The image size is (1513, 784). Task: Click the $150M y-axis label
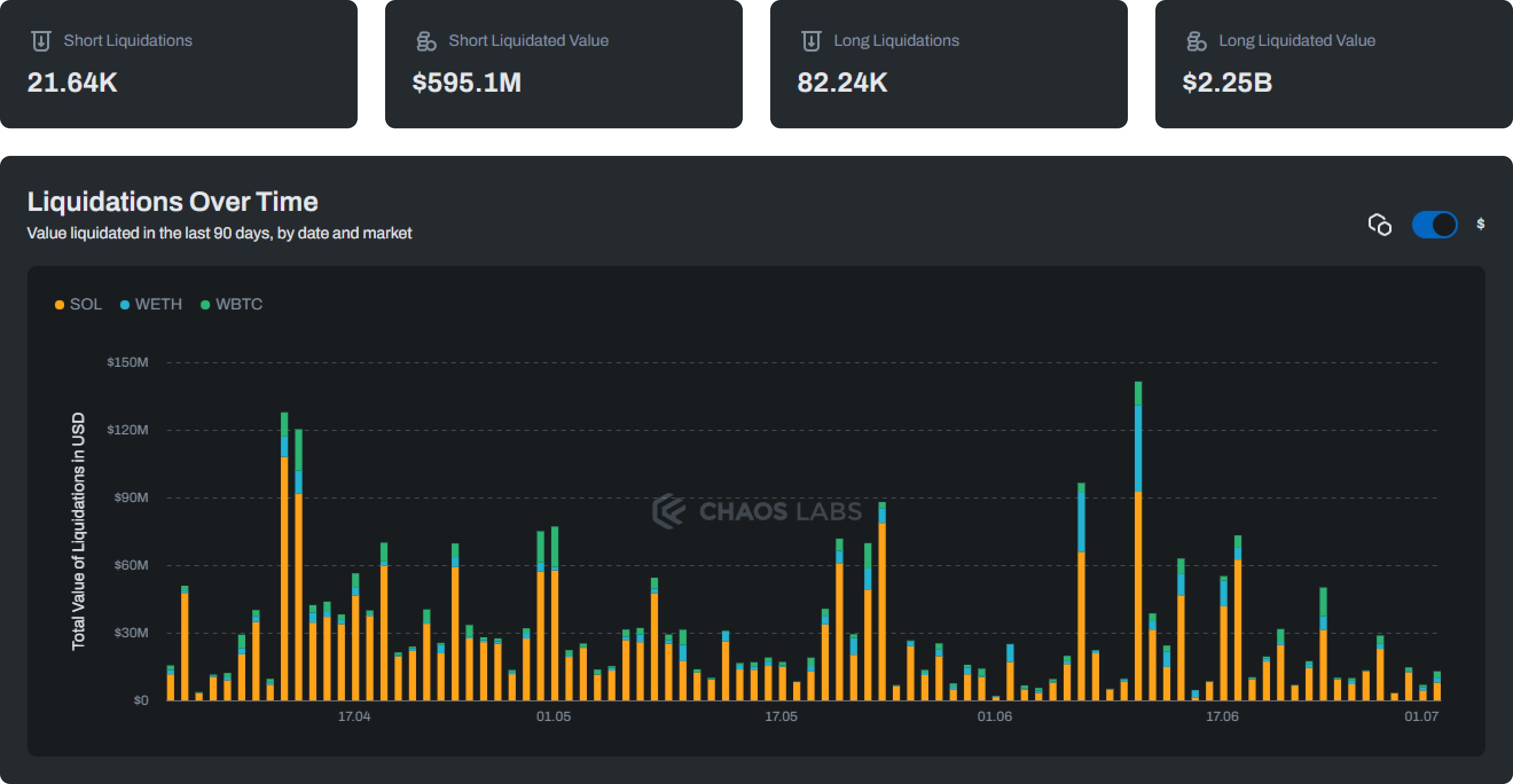click(x=127, y=362)
